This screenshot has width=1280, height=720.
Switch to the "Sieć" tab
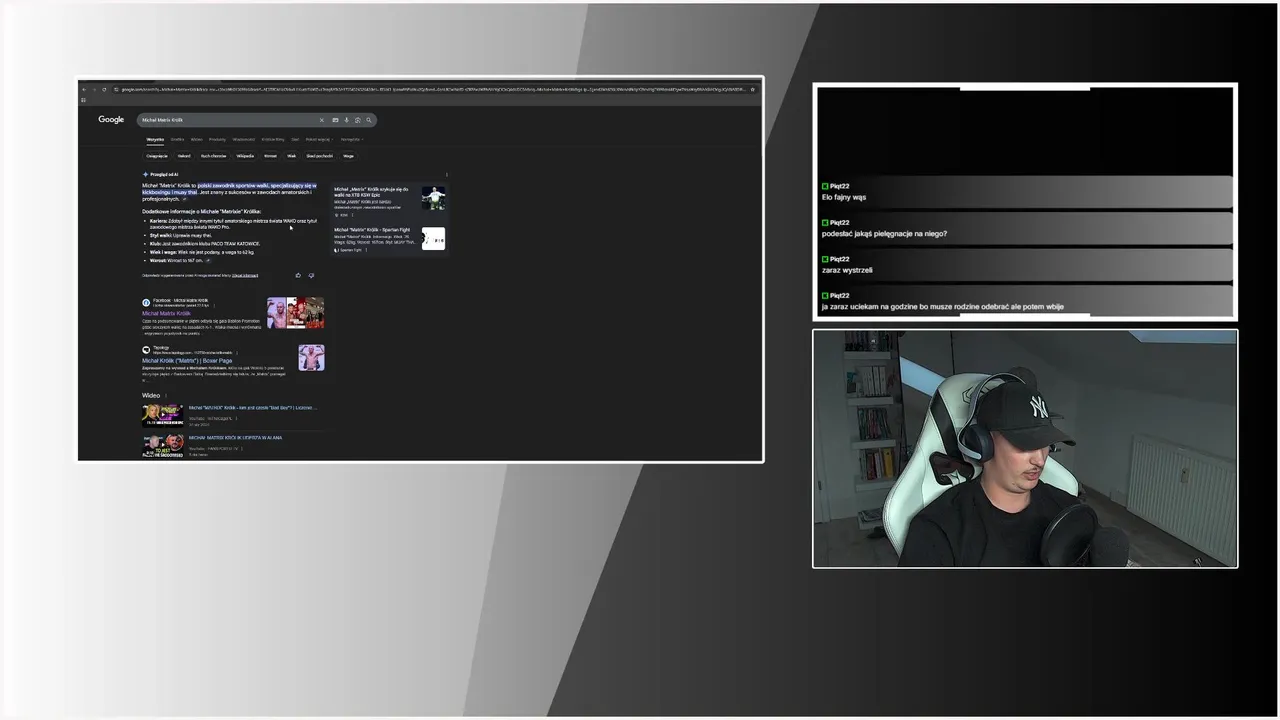point(295,140)
